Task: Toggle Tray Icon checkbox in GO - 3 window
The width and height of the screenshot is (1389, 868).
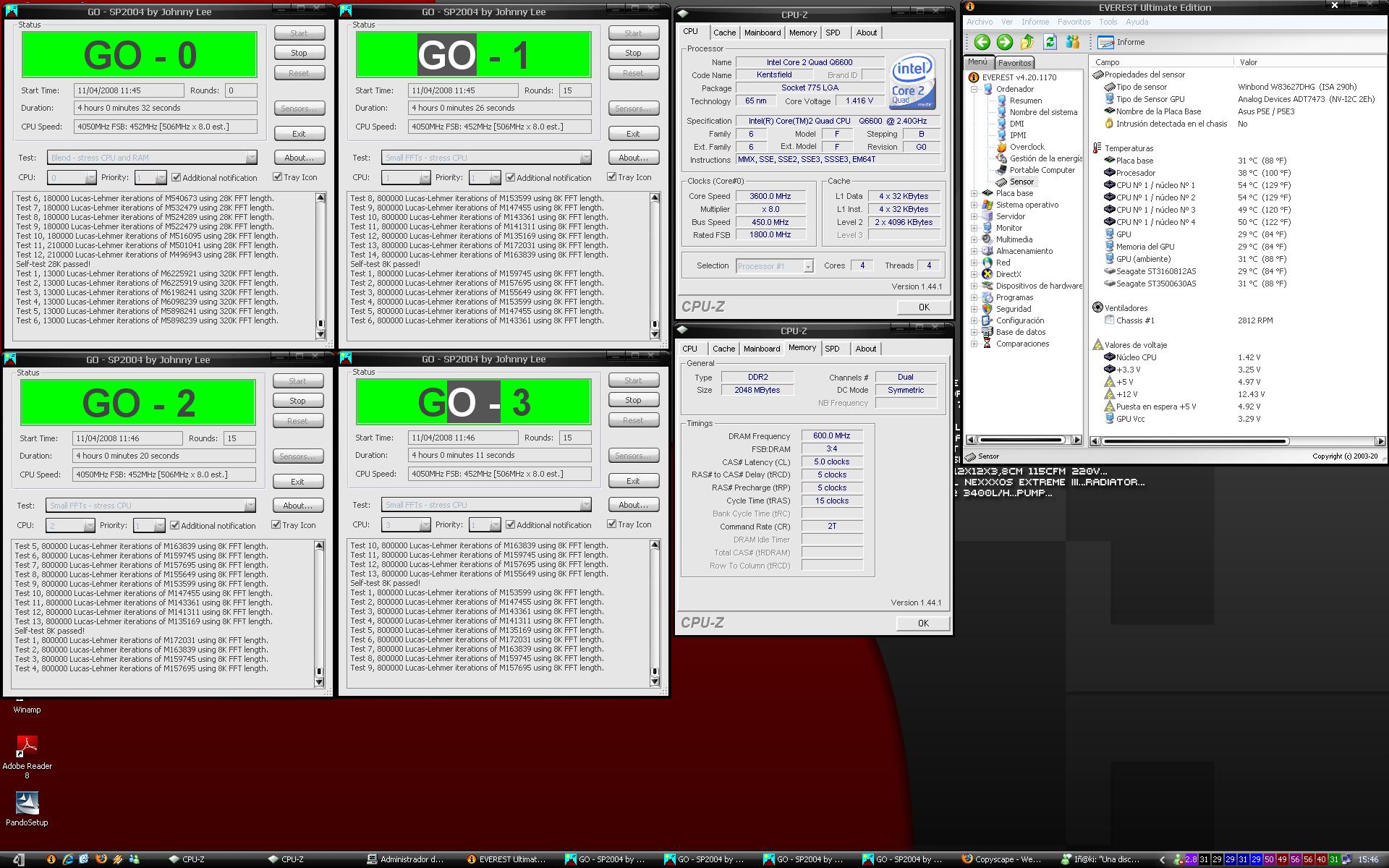Action: (x=612, y=524)
